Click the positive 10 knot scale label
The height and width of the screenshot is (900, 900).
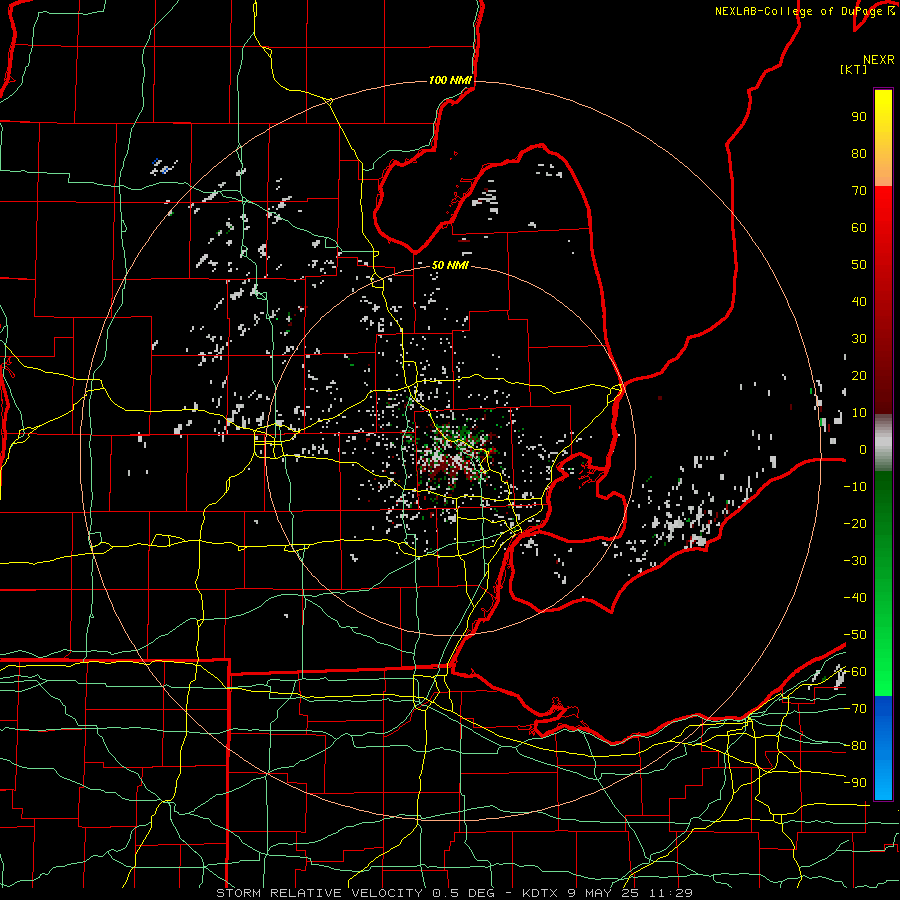point(859,413)
